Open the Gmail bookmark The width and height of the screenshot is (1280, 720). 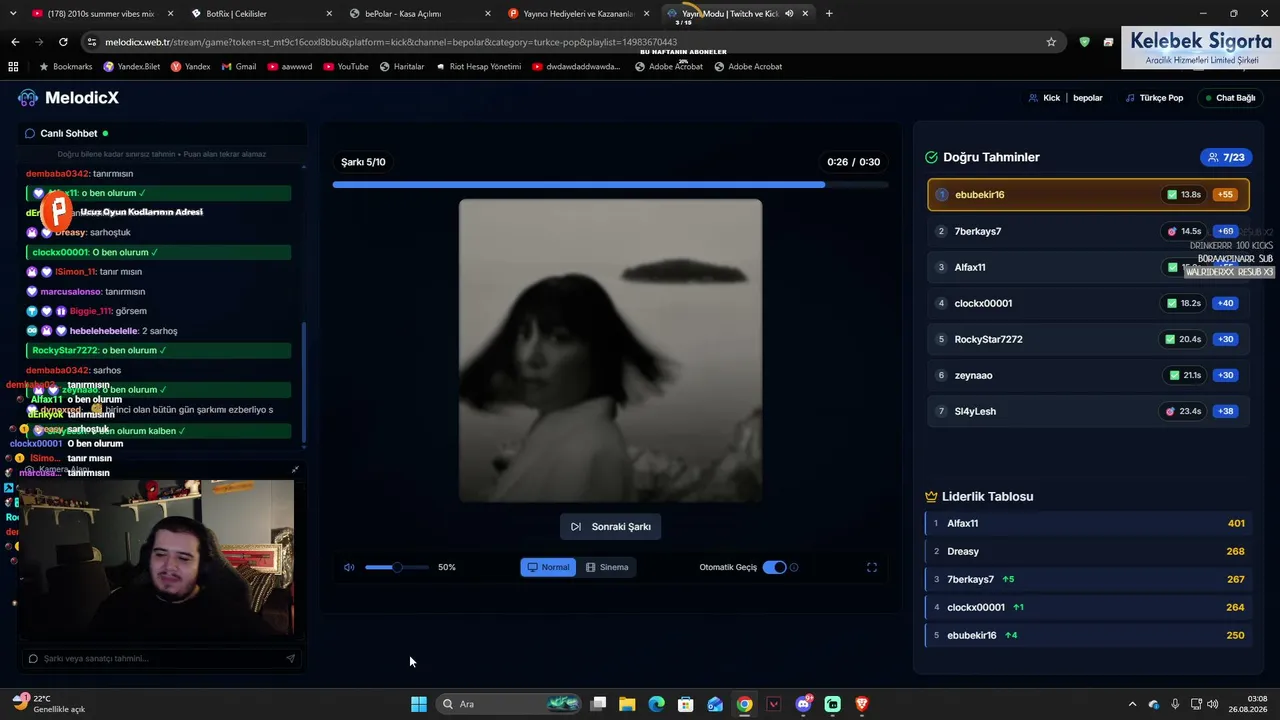(x=238, y=66)
